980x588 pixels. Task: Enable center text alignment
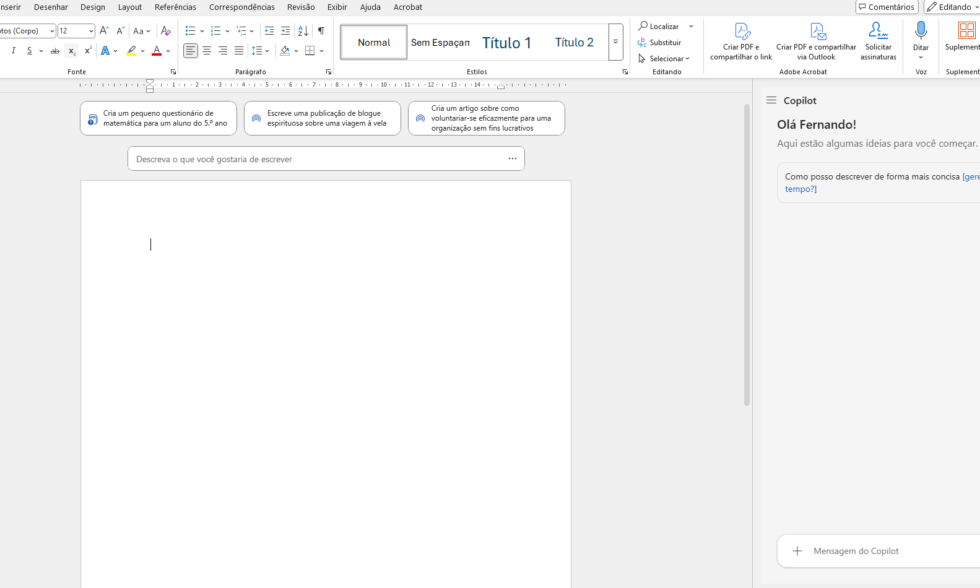click(x=206, y=50)
